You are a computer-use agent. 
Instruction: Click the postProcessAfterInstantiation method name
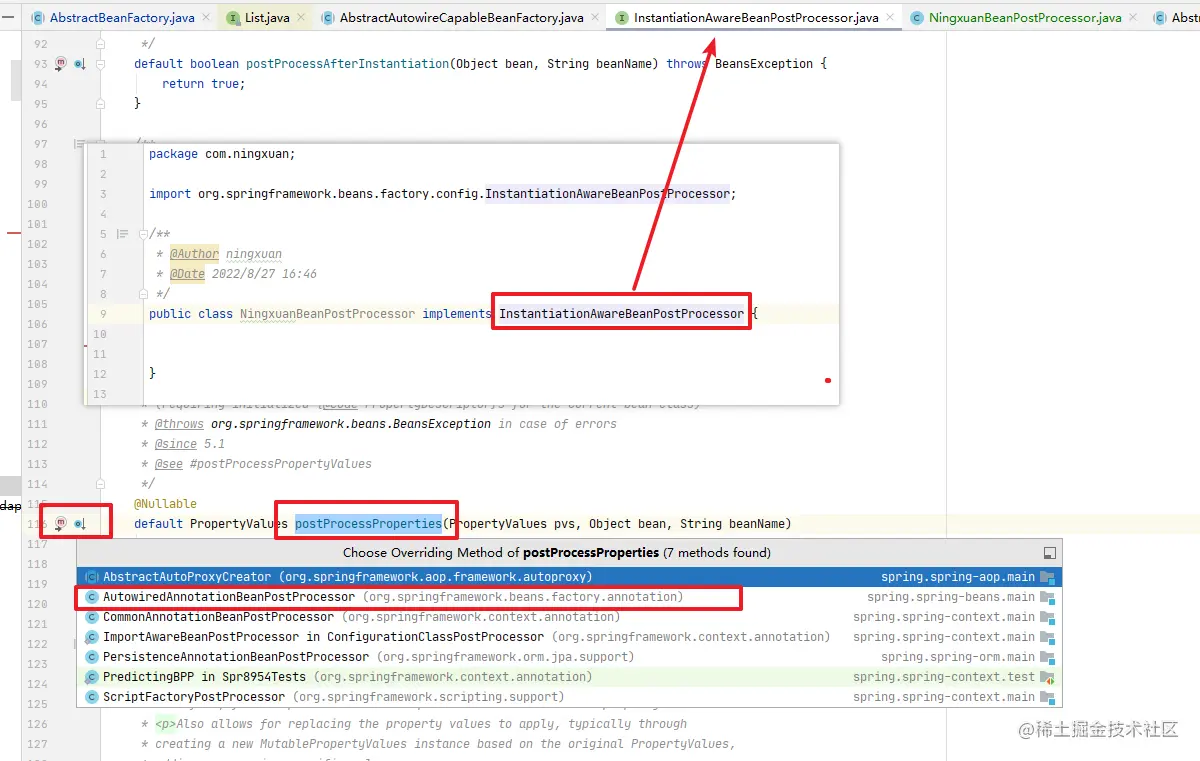pos(347,64)
